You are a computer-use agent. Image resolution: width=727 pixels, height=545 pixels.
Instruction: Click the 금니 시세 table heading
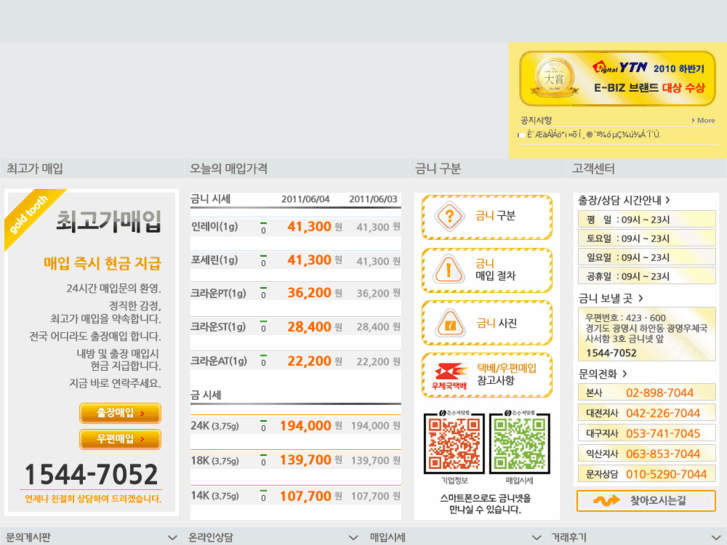coord(210,199)
